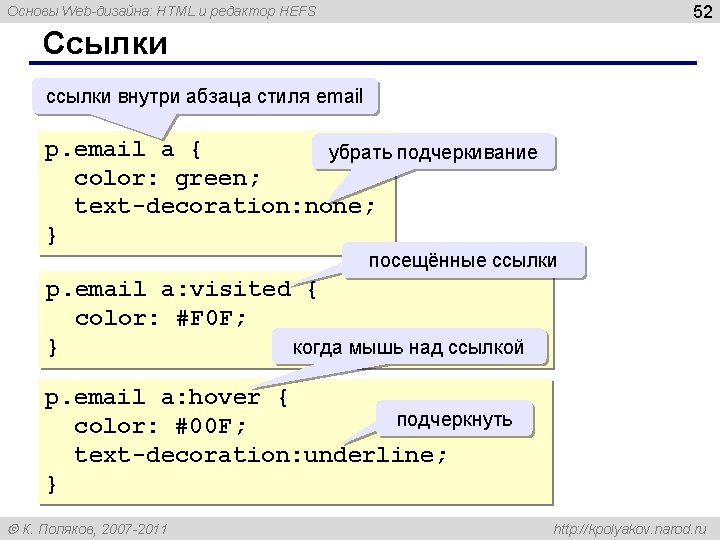Click code line "color: #F0F;"
This screenshot has width=720, height=540.
pyautogui.click(x=161, y=318)
